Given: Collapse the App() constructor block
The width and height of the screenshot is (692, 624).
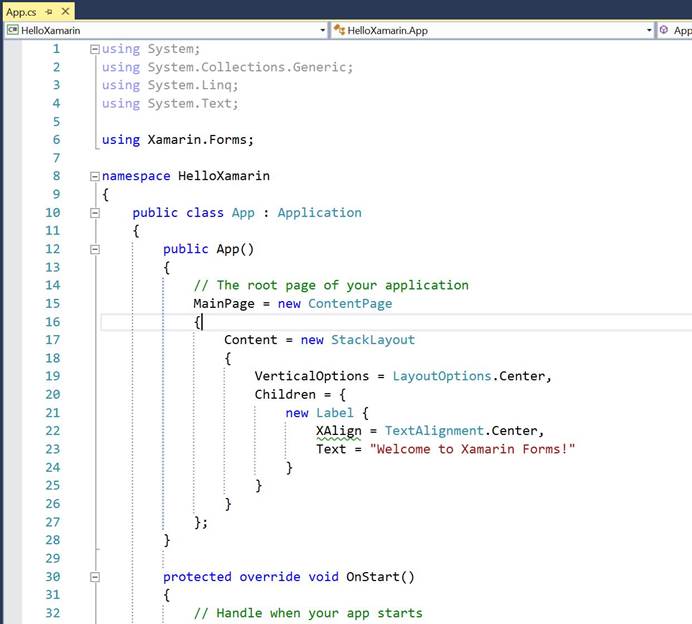Looking at the screenshot, I should point(94,249).
